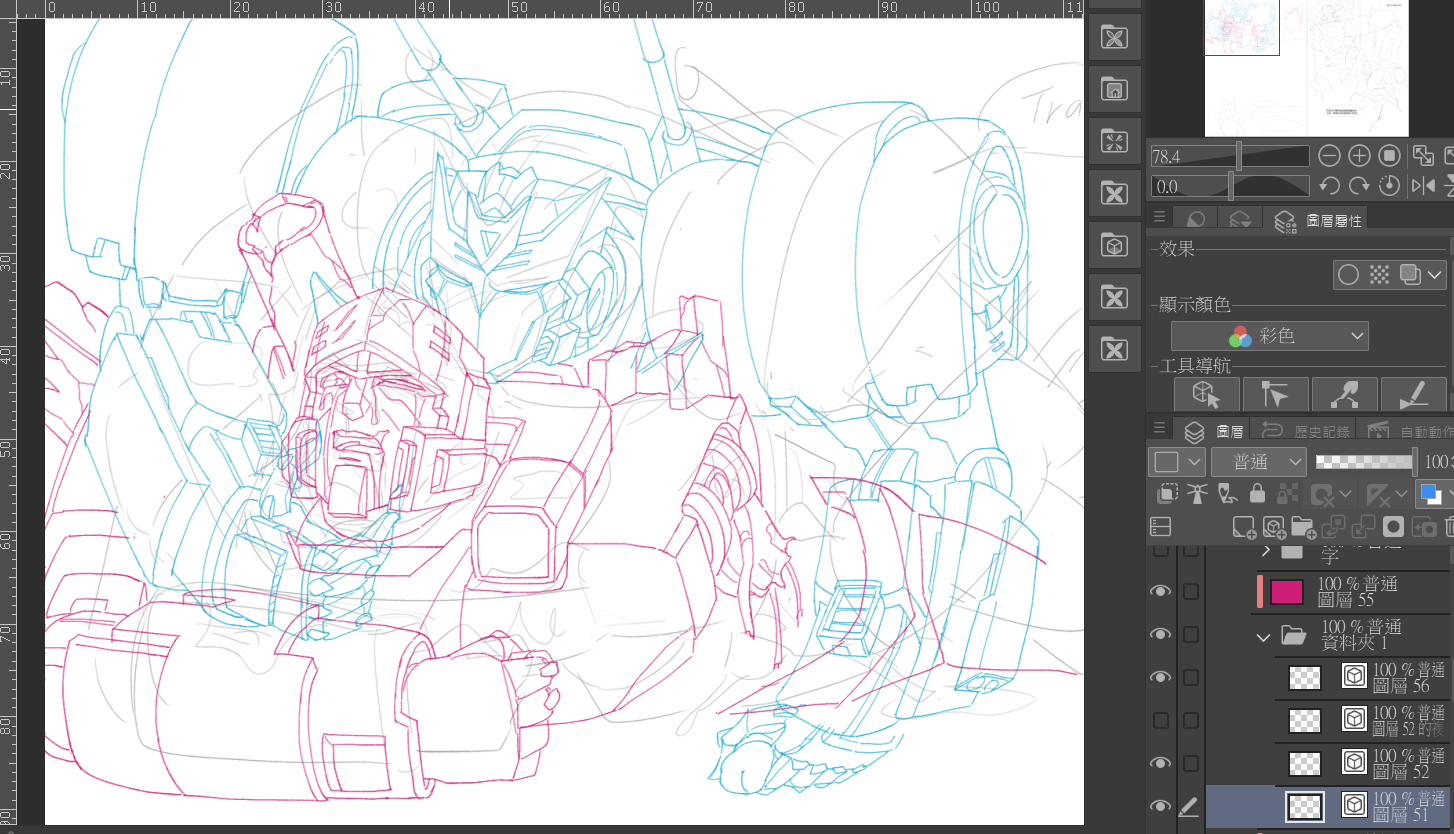This screenshot has width=1454, height=834.
Task: Click the create layer mask icon
Action: tap(1394, 526)
